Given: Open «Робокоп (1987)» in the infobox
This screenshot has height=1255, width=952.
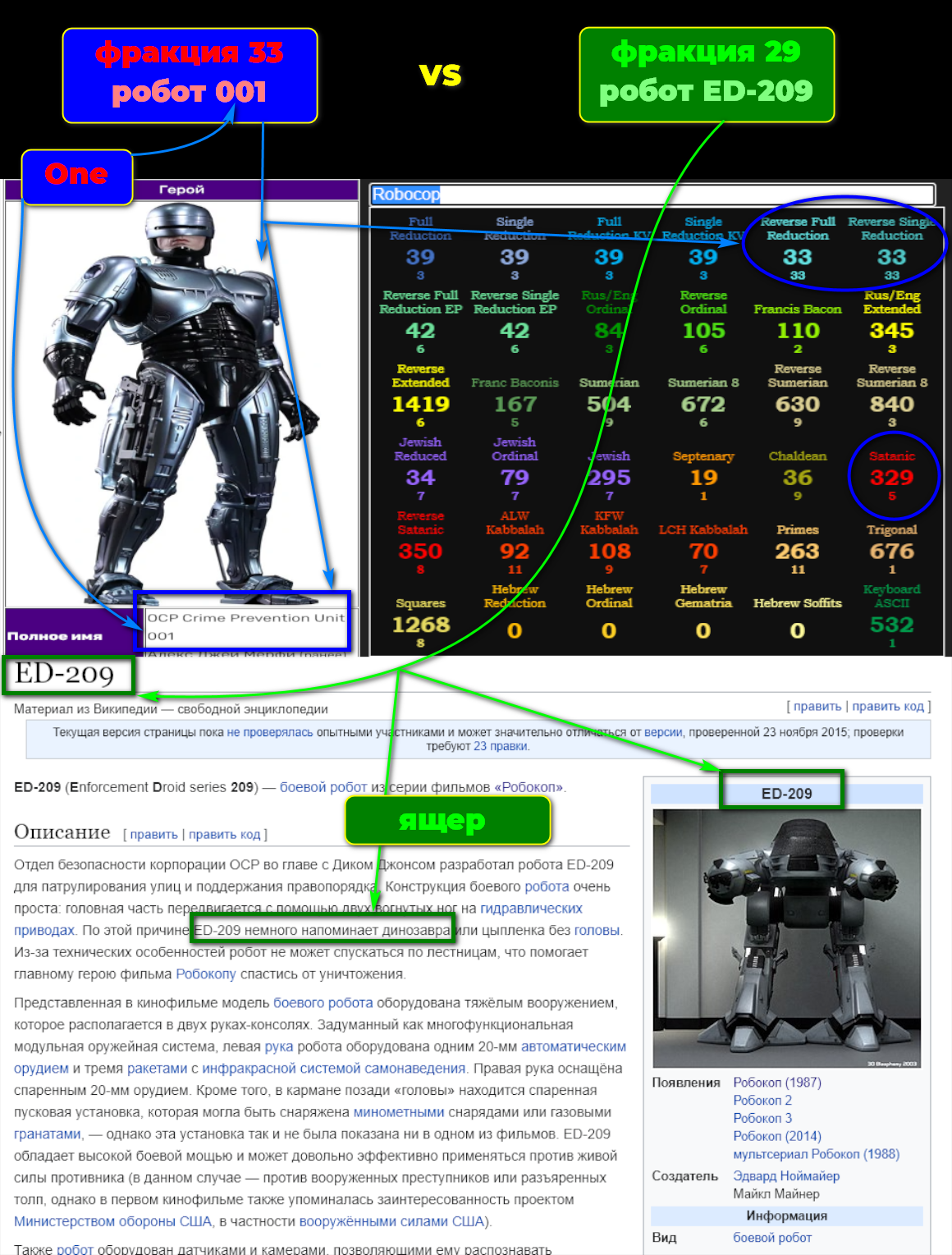Looking at the screenshot, I should pos(777,1083).
